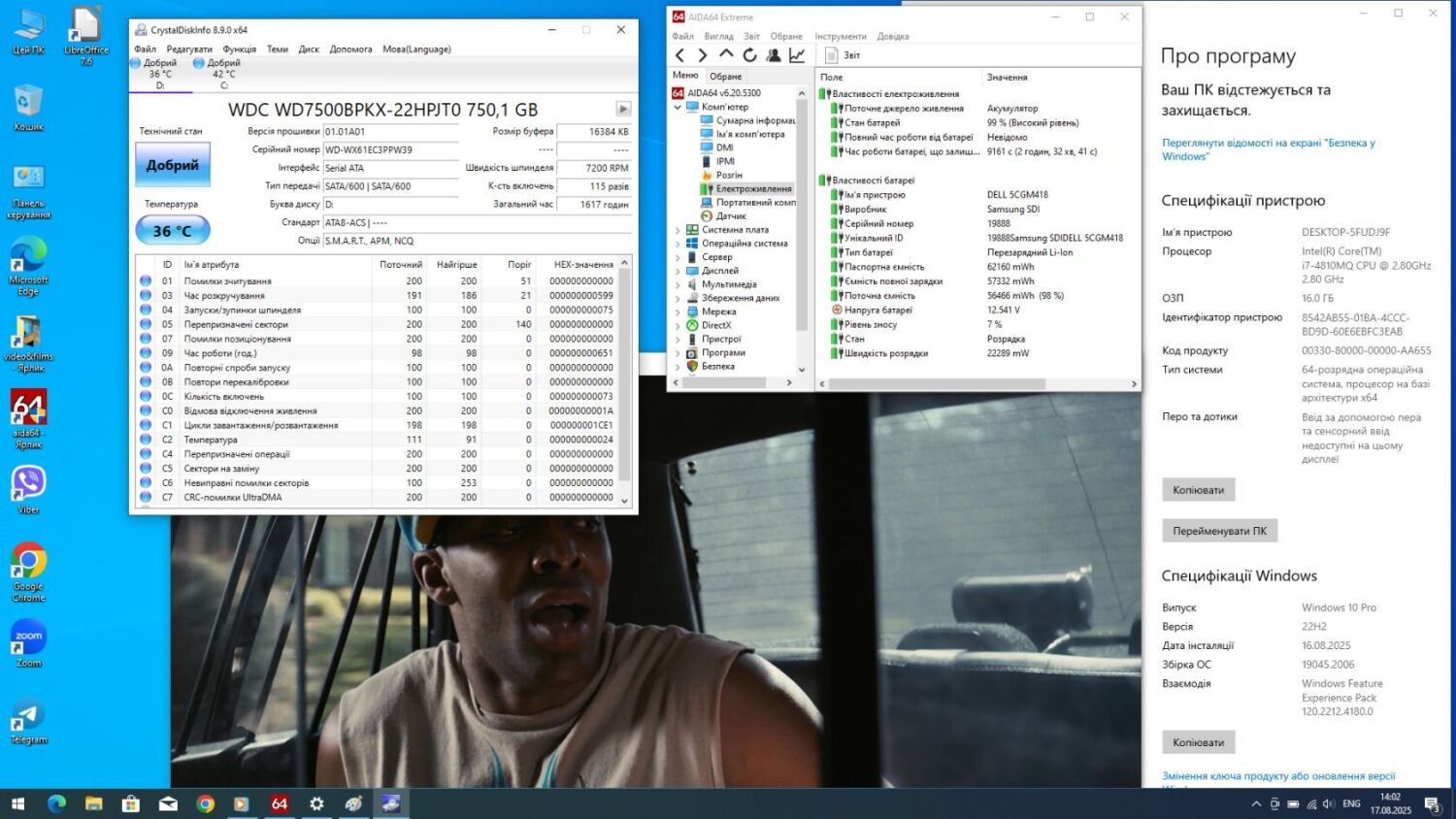Viewport: 1456px width, 819px height.
Task: Go up one level in AIDA64
Action: [726, 55]
